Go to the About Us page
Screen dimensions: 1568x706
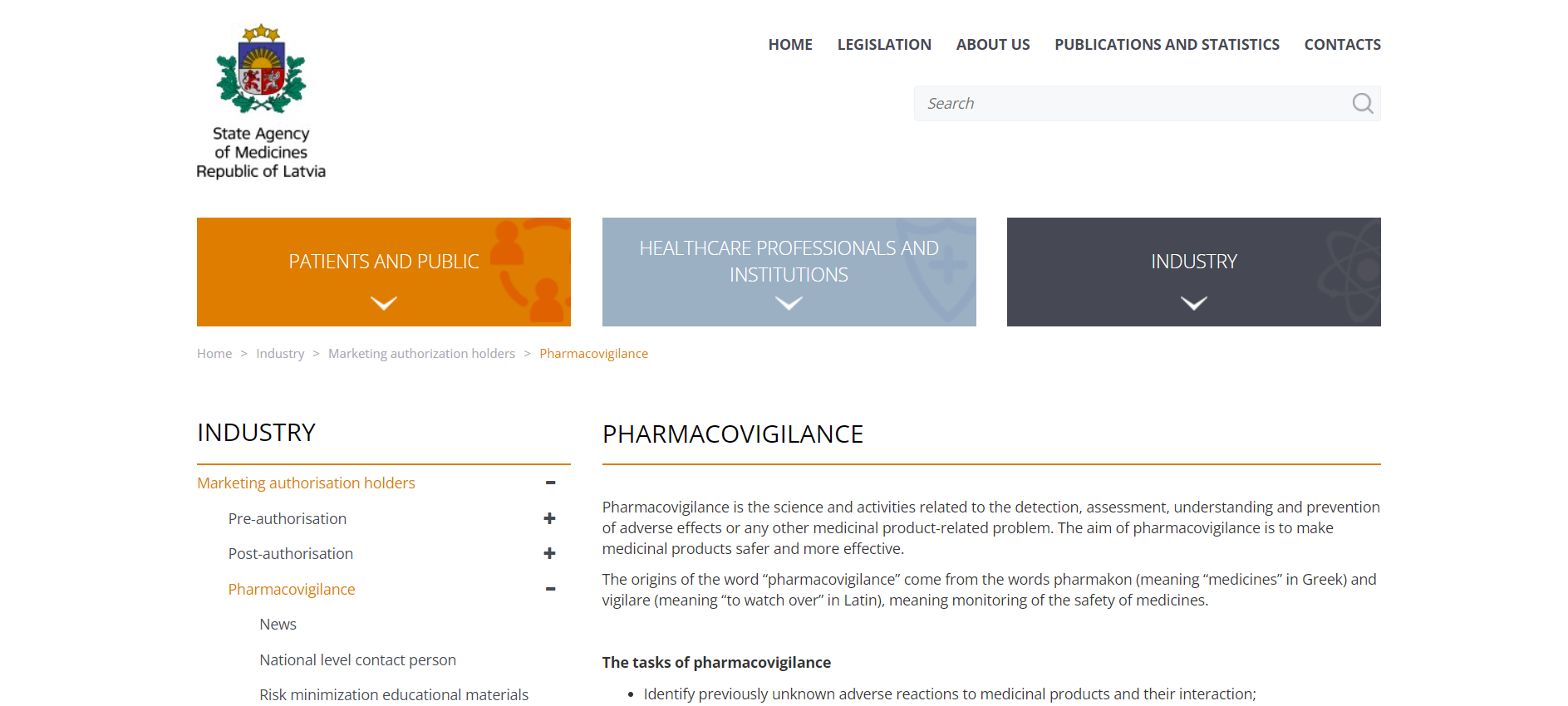point(992,45)
